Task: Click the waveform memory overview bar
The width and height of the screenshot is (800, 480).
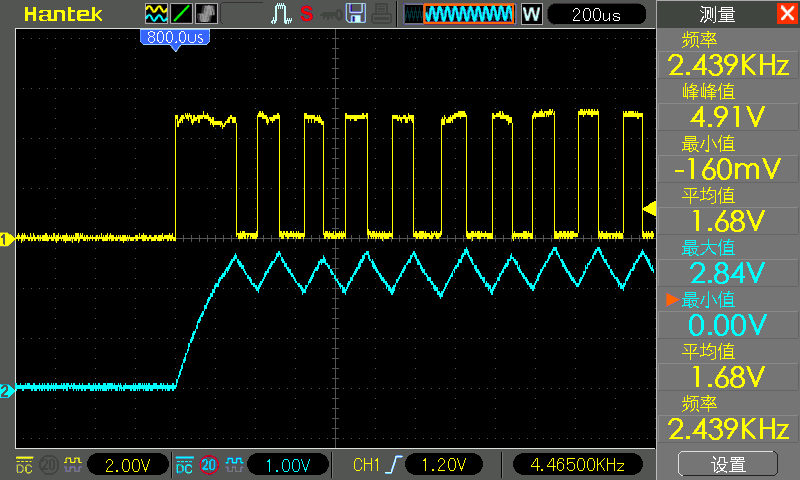Action: pos(459,14)
